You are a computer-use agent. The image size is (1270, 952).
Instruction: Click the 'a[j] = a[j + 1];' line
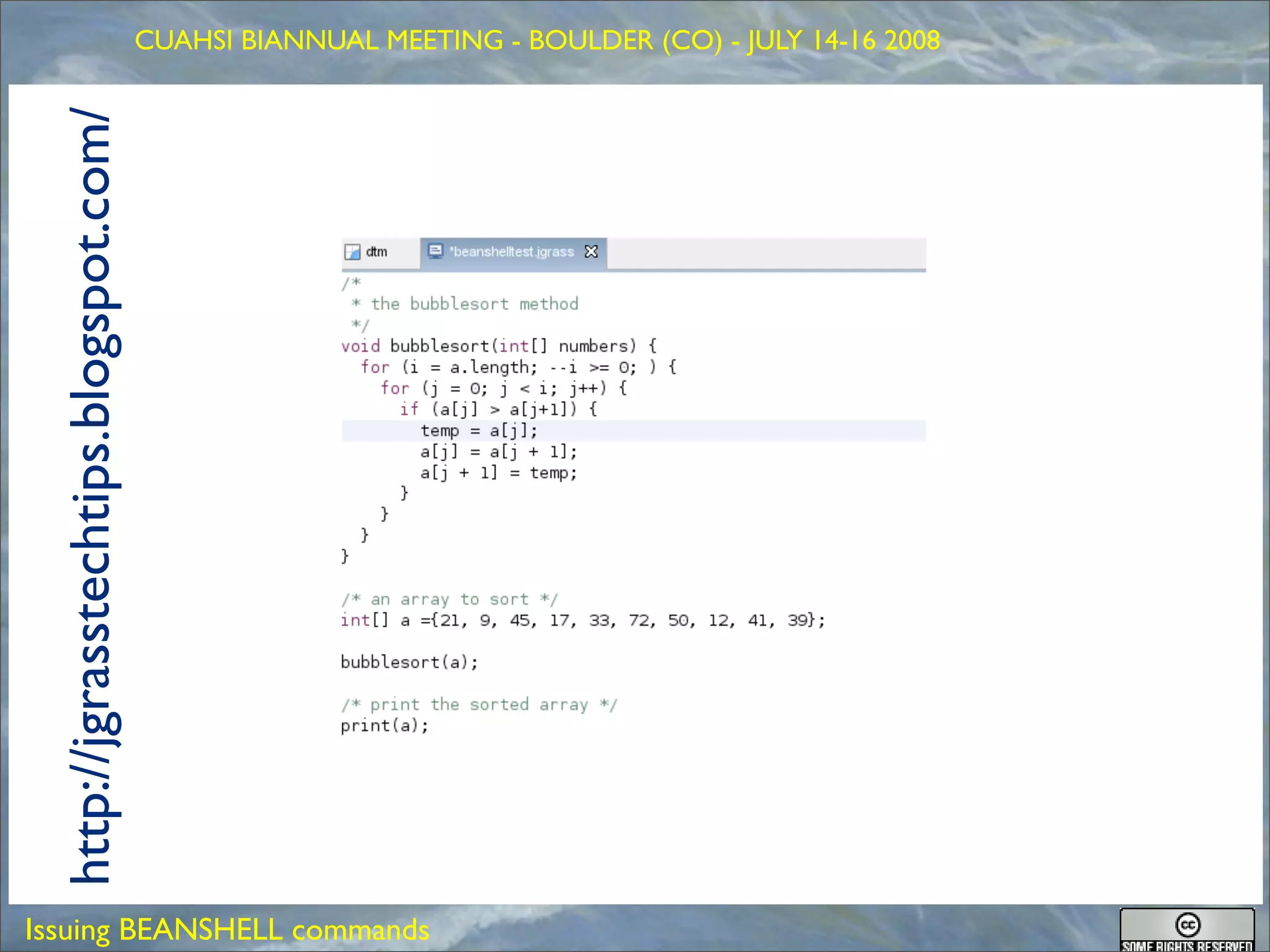[498, 452]
